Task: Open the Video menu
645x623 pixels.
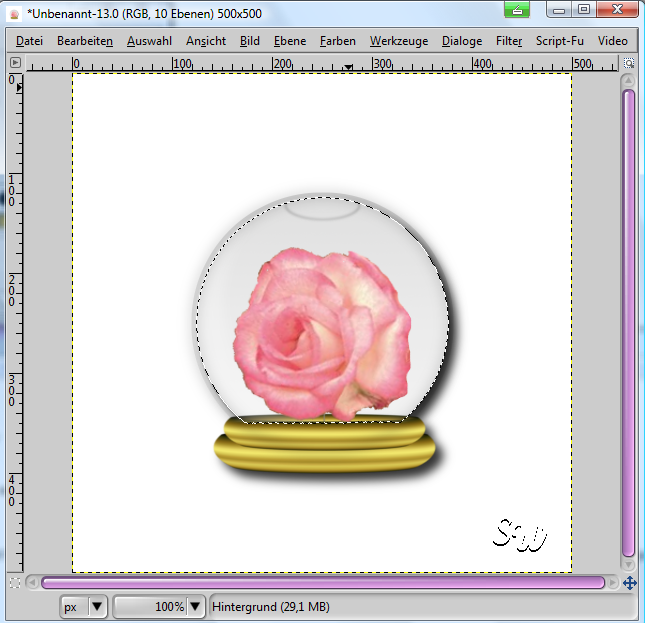Action: 613,41
